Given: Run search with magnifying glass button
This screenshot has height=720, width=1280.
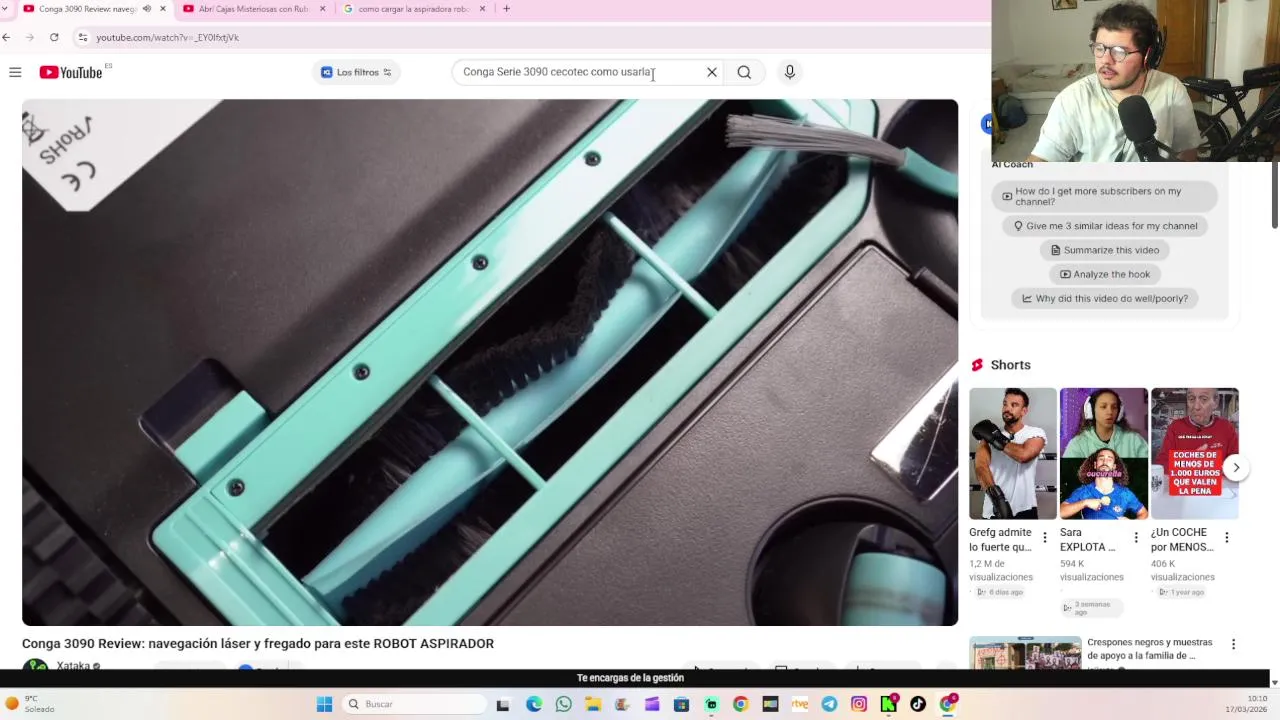Looking at the screenshot, I should coord(744,72).
